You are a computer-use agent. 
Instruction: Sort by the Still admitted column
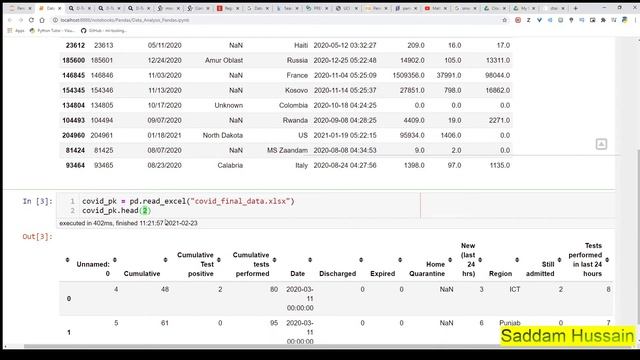(x=560, y=260)
